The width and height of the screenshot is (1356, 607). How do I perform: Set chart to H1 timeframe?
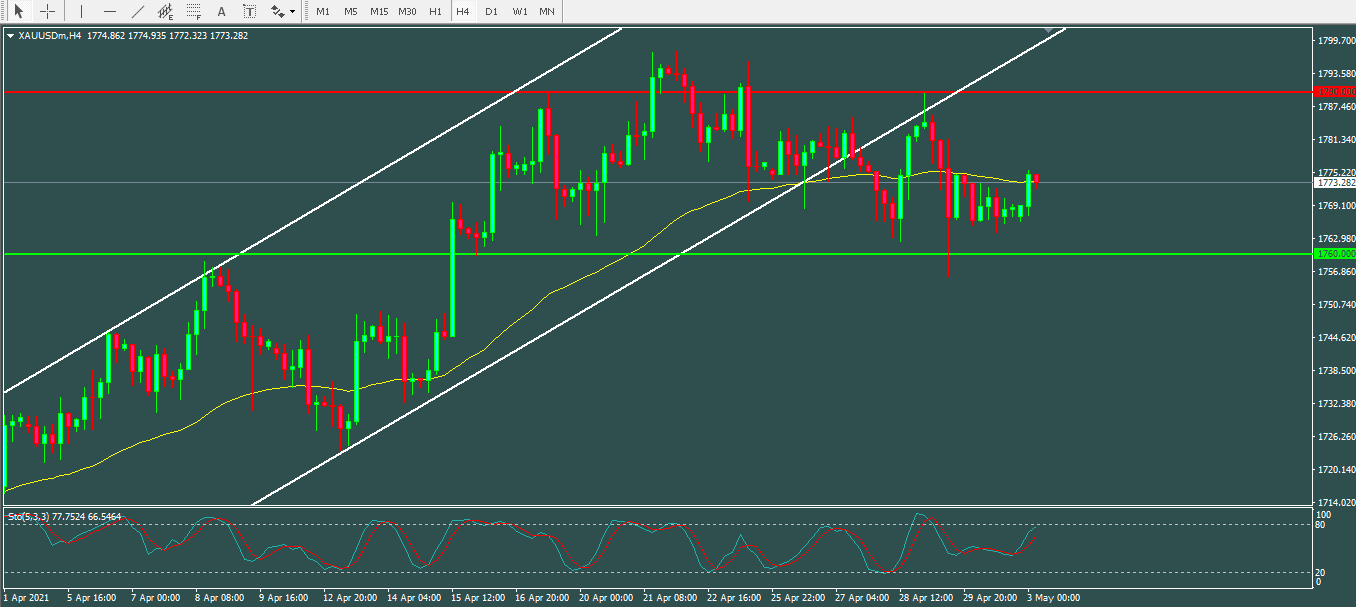pos(435,11)
